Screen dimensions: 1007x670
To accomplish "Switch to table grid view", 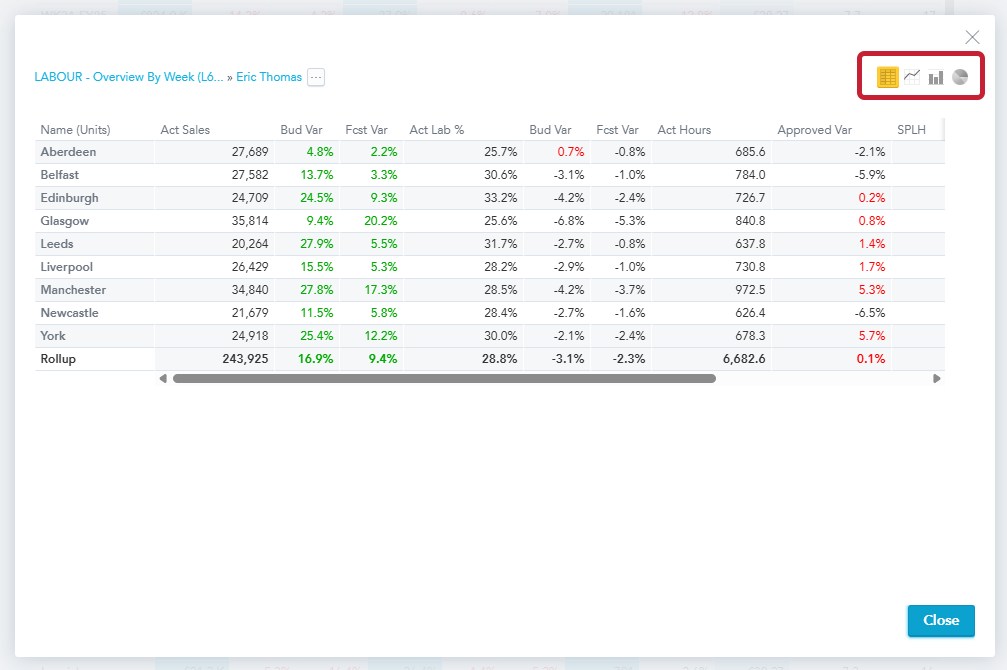I will [x=887, y=77].
